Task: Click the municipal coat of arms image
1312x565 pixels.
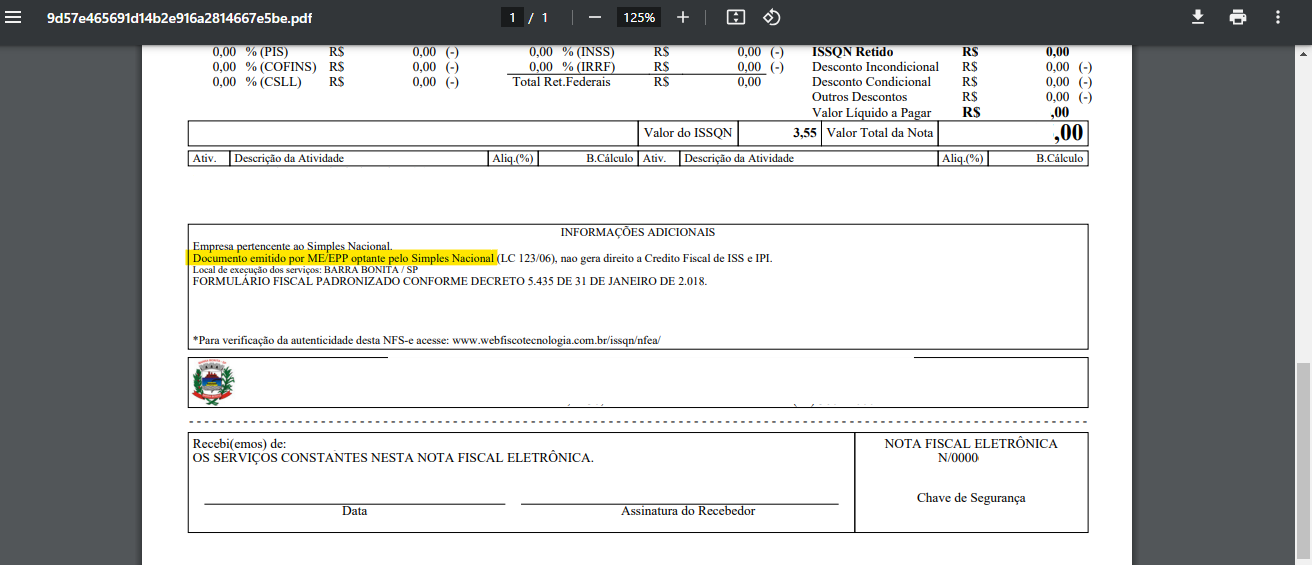Action: (212, 382)
